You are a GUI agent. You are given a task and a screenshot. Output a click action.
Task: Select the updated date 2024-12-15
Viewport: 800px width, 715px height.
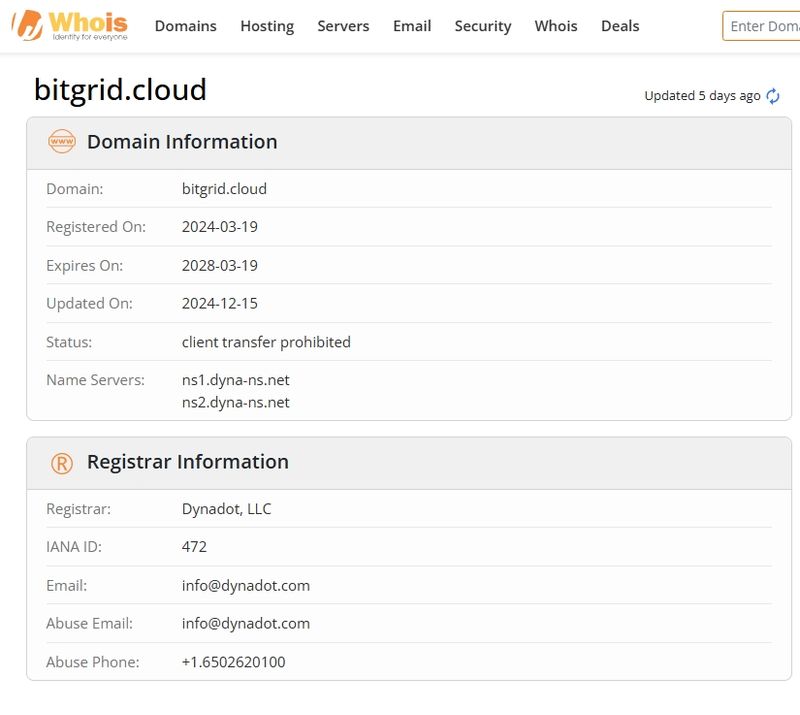[219, 303]
